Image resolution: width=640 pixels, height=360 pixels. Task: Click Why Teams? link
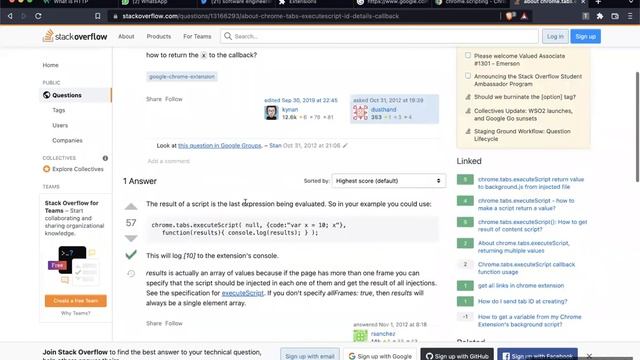click(x=76, y=313)
